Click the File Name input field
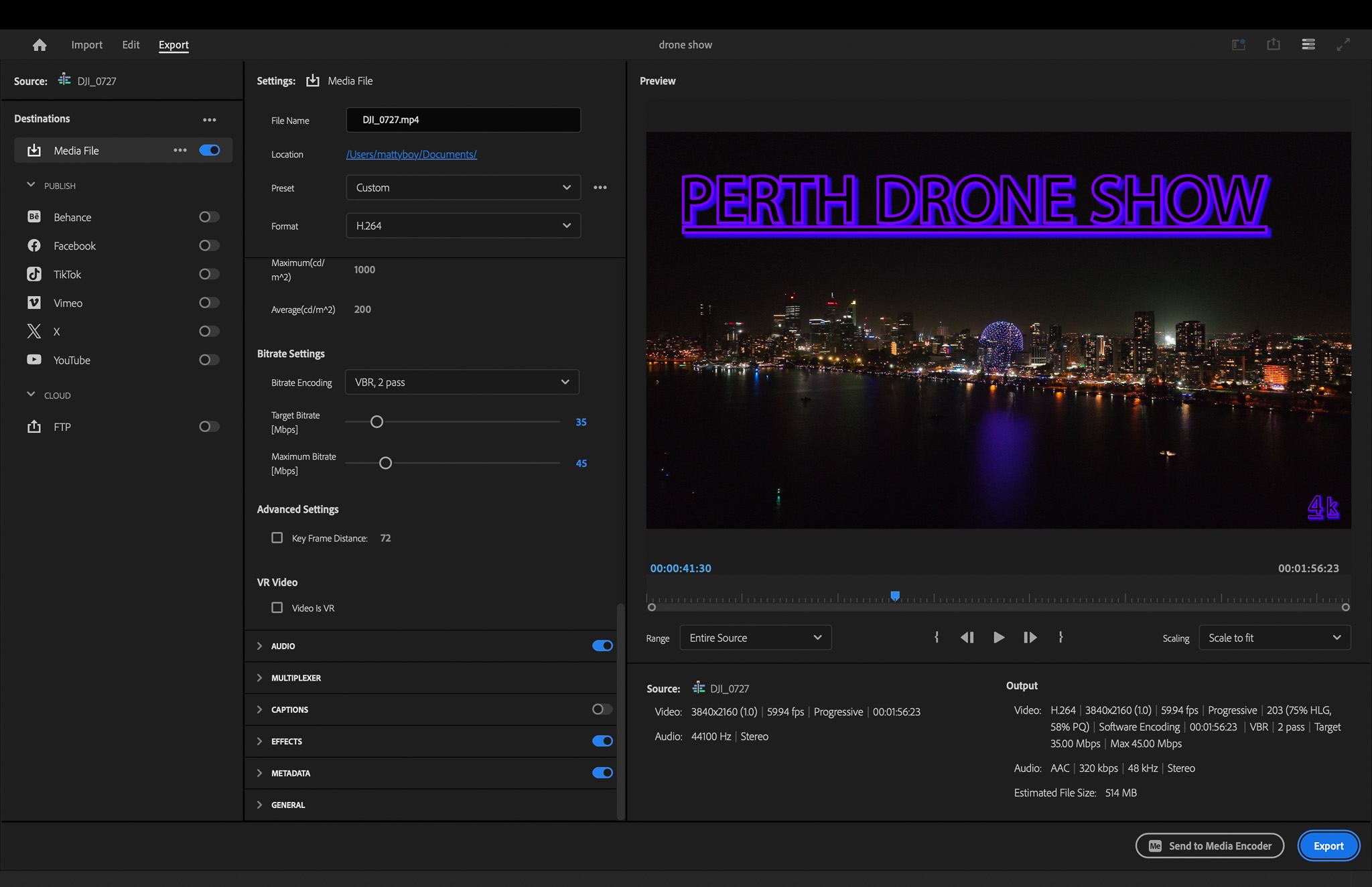 pos(463,120)
